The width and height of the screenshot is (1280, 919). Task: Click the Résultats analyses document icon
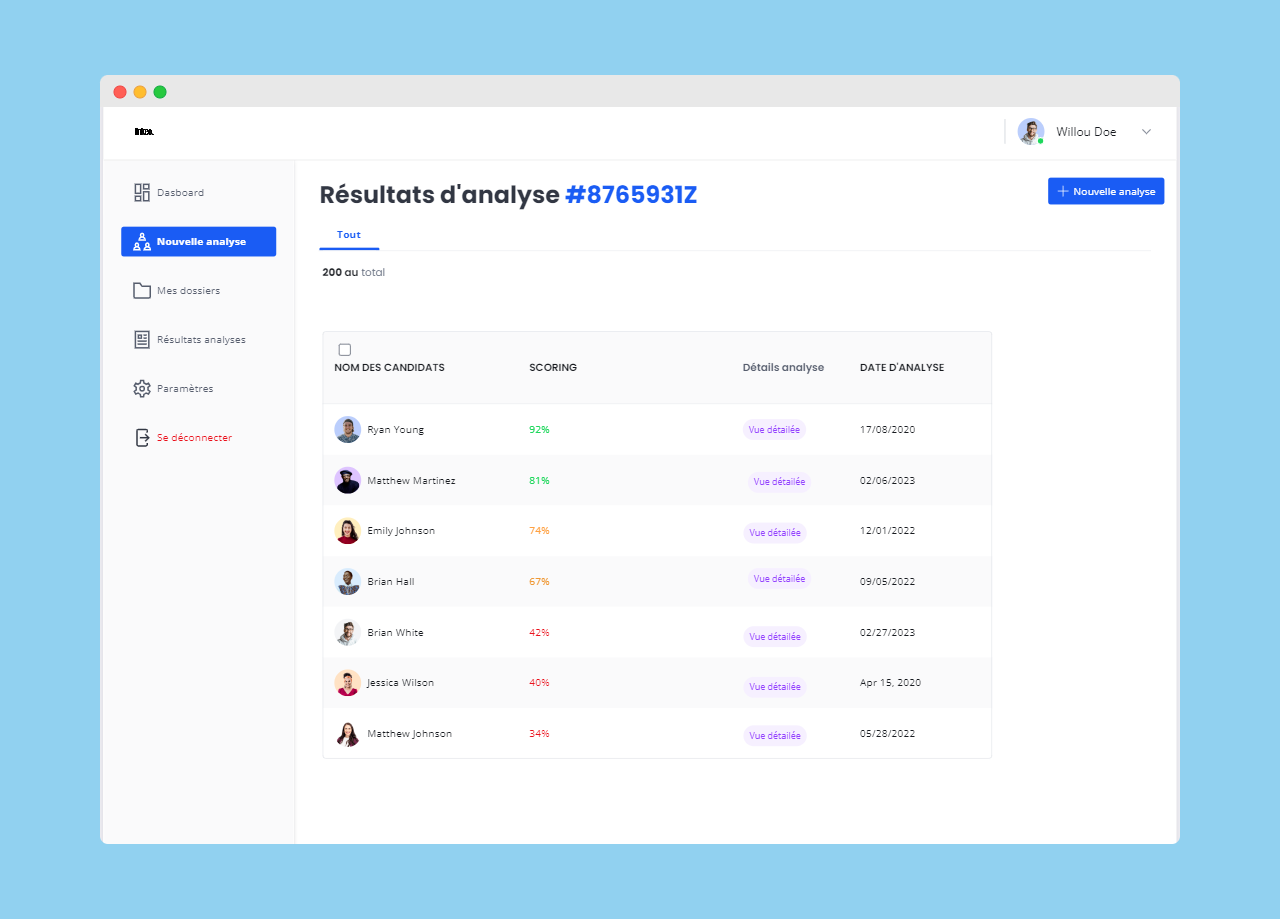tap(142, 339)
